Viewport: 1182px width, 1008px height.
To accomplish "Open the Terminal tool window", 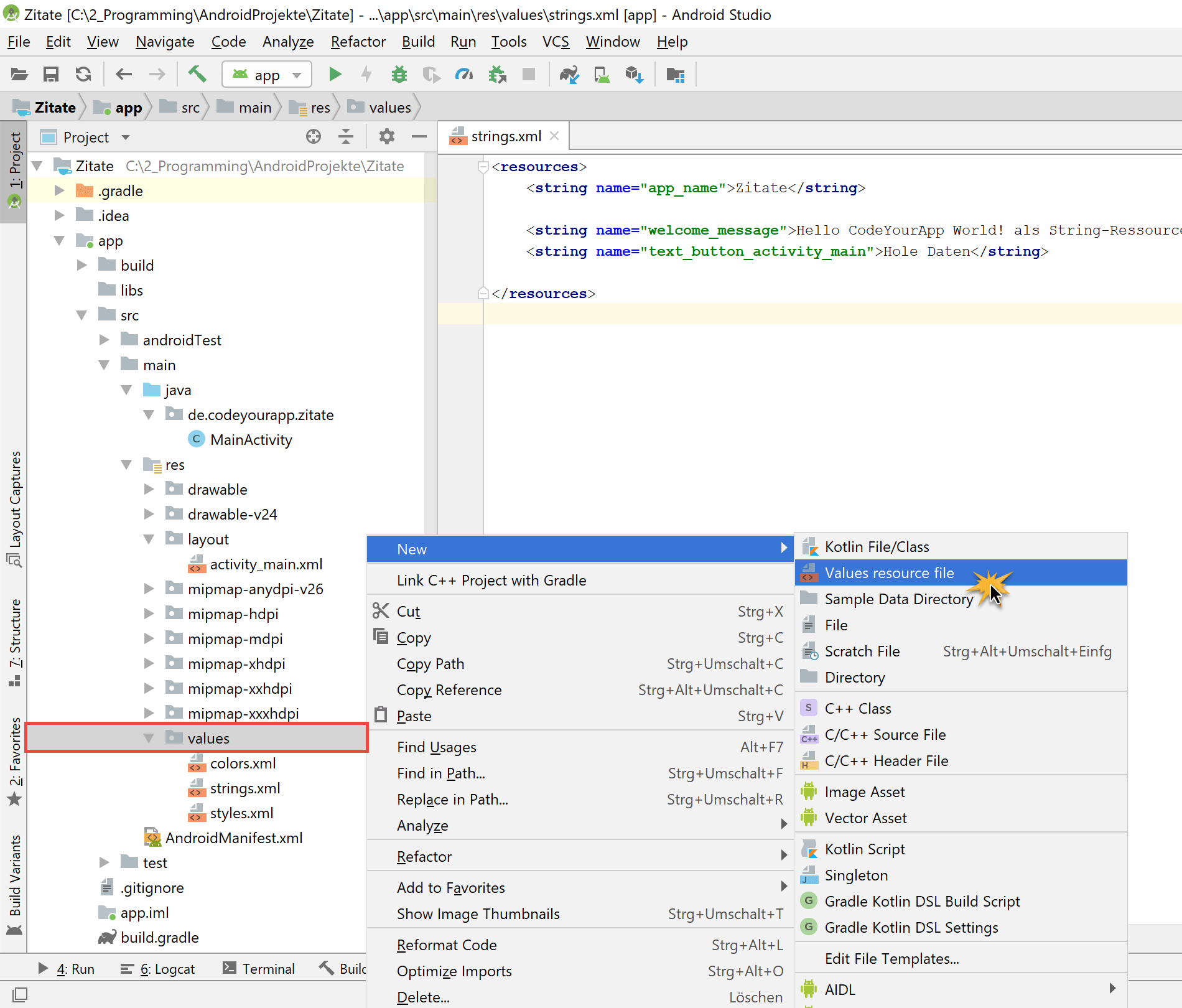I will coord(259,969).
